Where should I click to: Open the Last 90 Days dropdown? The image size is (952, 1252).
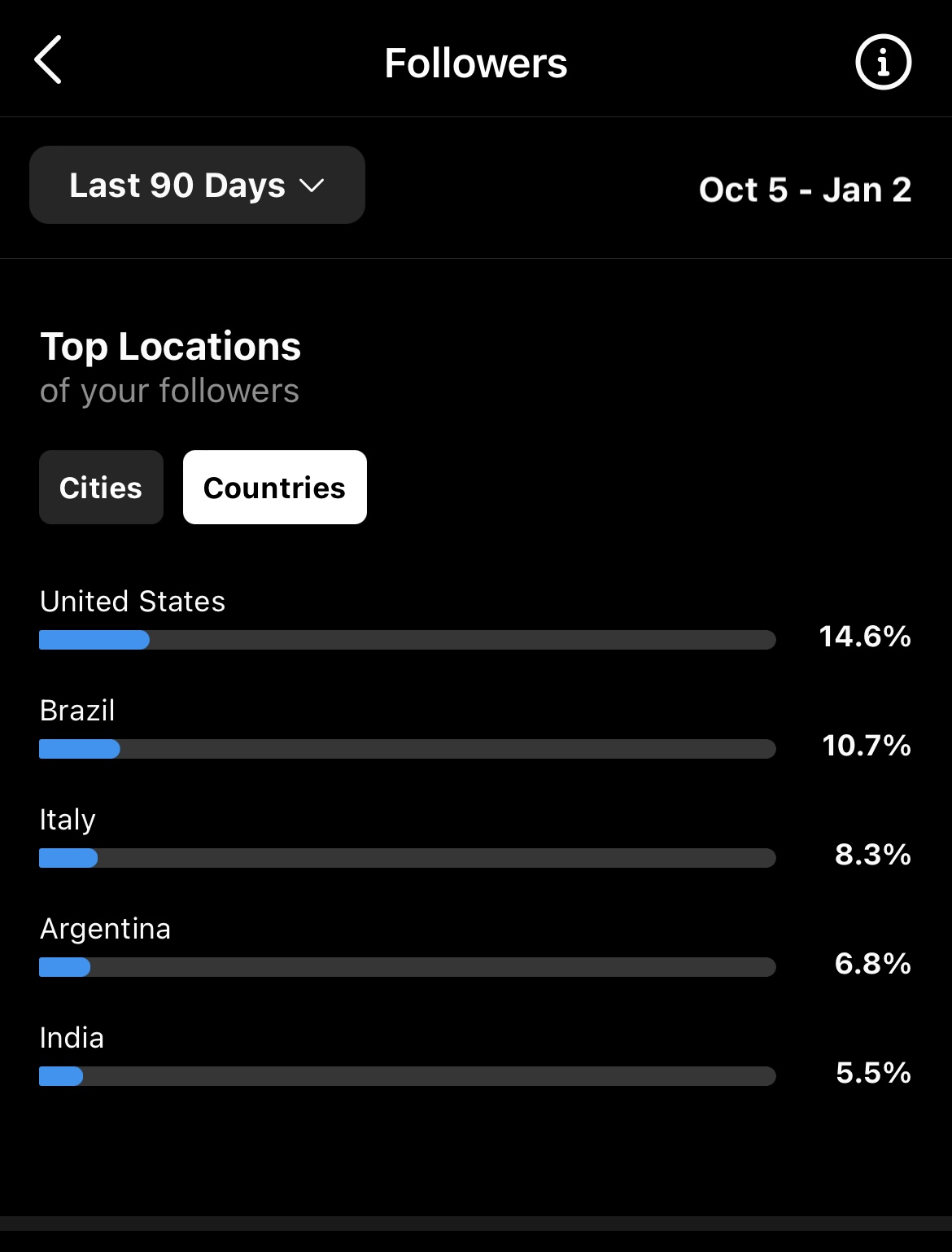click(197, 185)
